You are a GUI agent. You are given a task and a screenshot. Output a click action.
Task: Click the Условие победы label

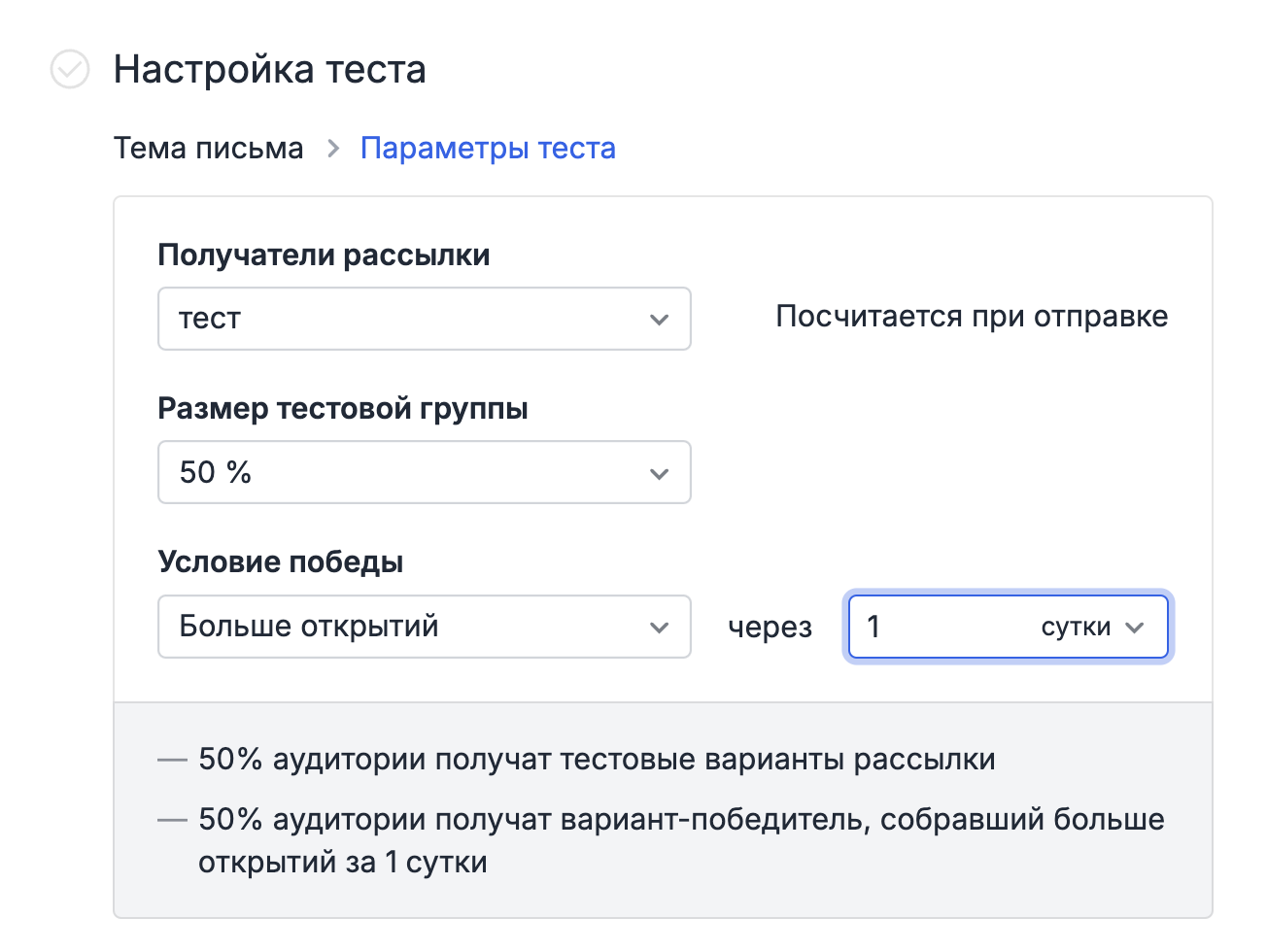280,562
